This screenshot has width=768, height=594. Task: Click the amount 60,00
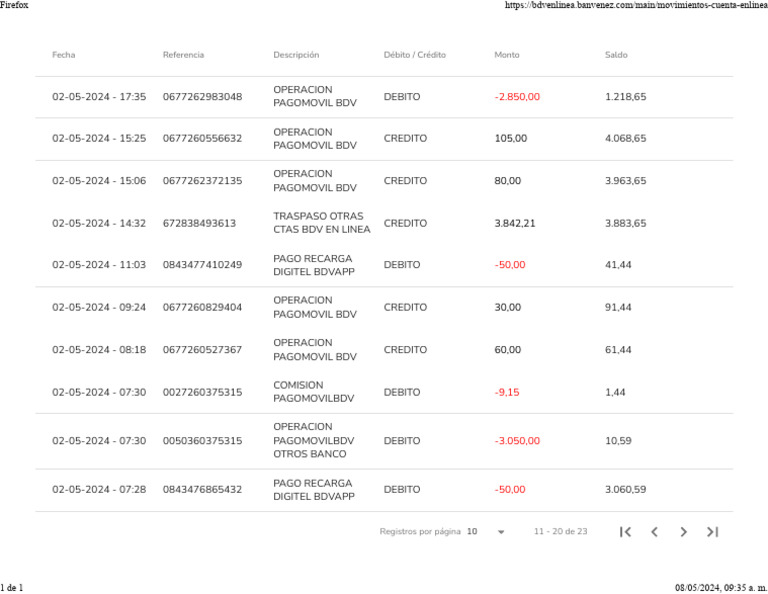click(507, 350)
